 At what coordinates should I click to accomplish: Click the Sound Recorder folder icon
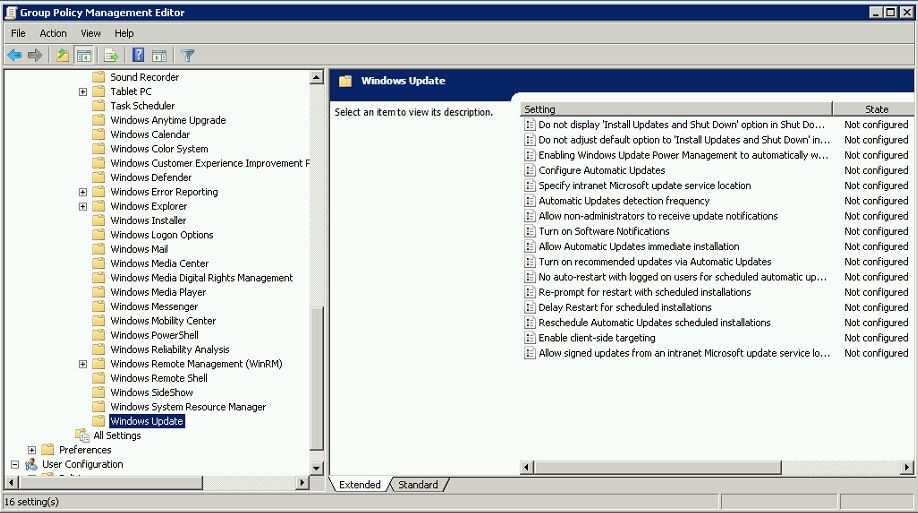[x=99, y=77]
